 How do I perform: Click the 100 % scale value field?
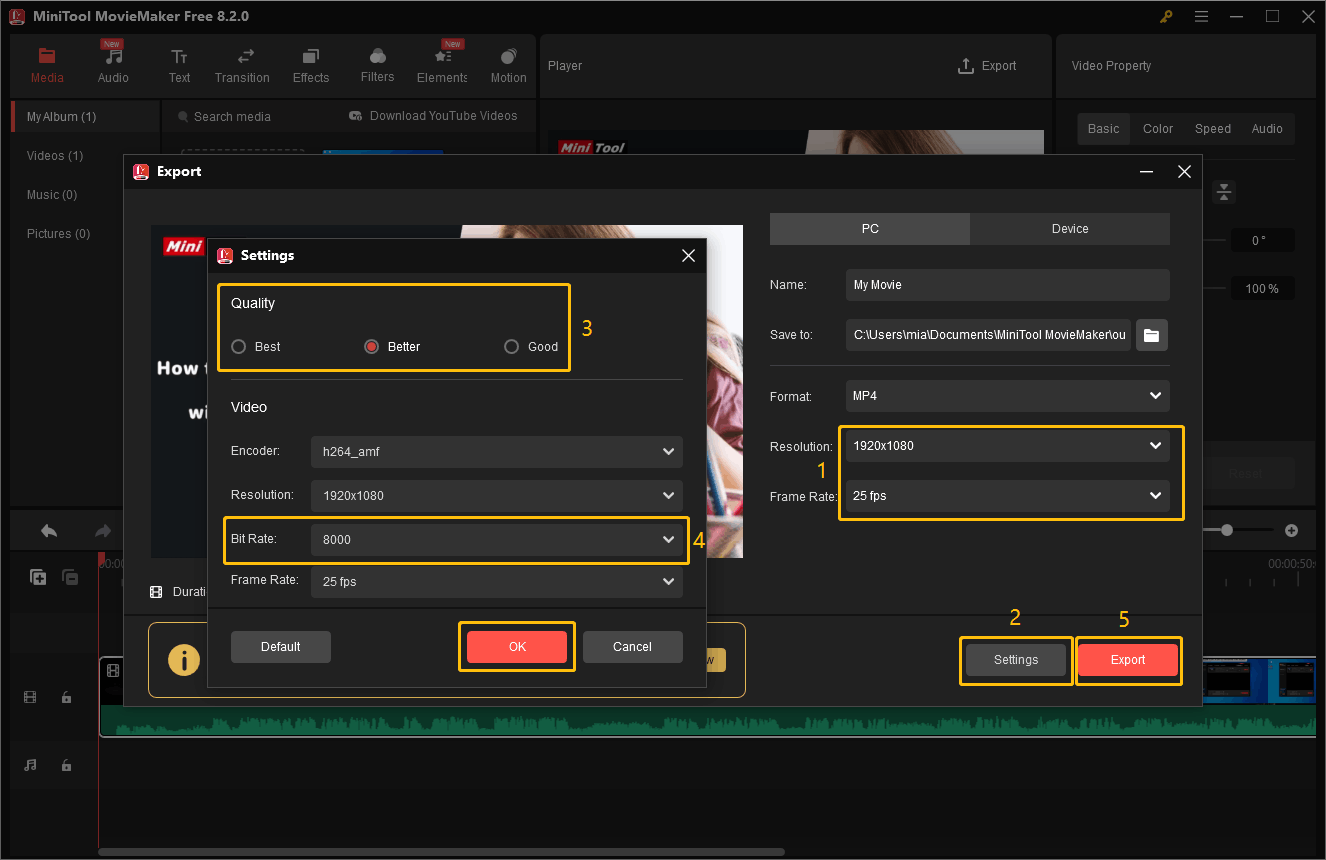(x=1261, y=289)
